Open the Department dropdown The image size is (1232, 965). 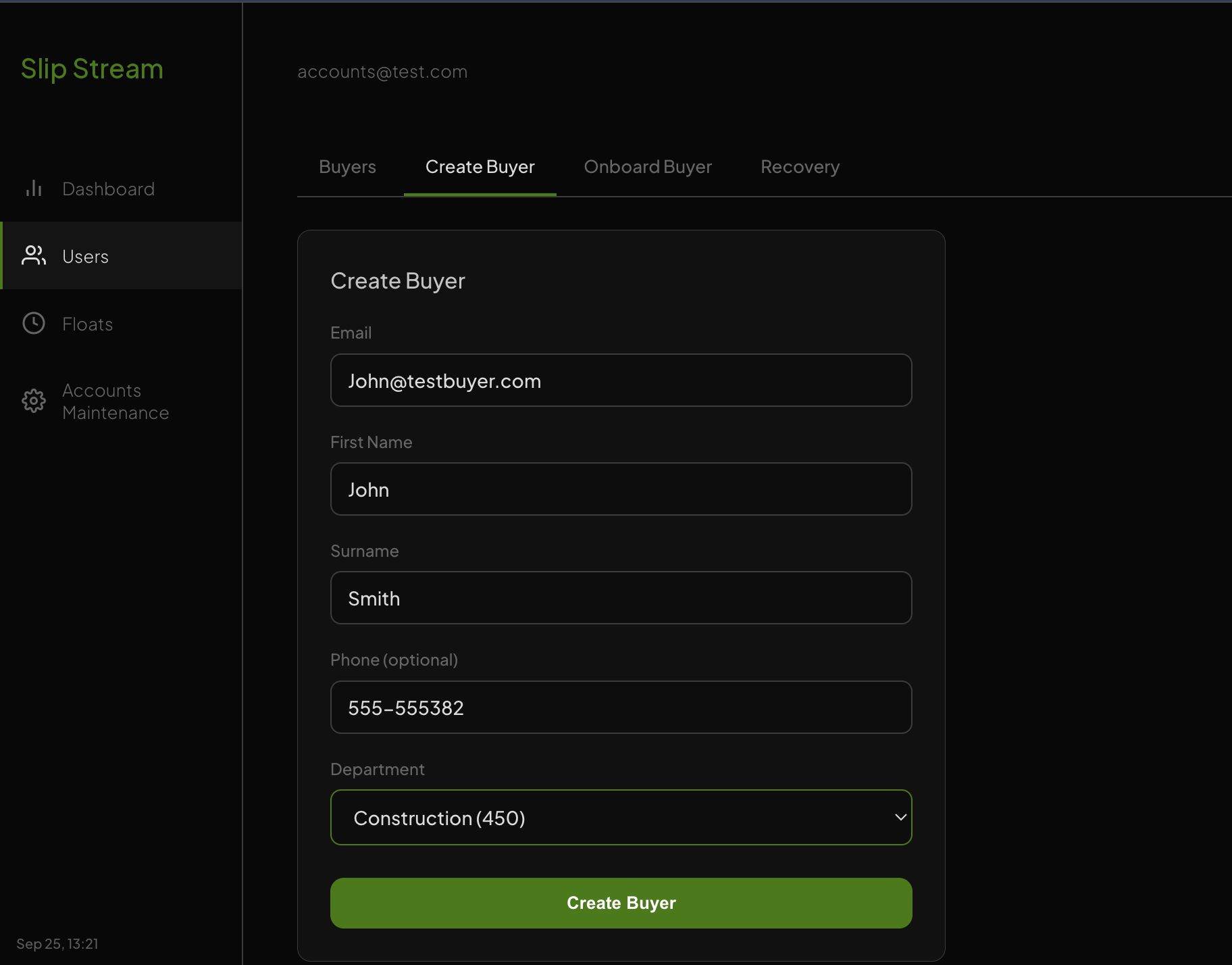pos(621,818)
